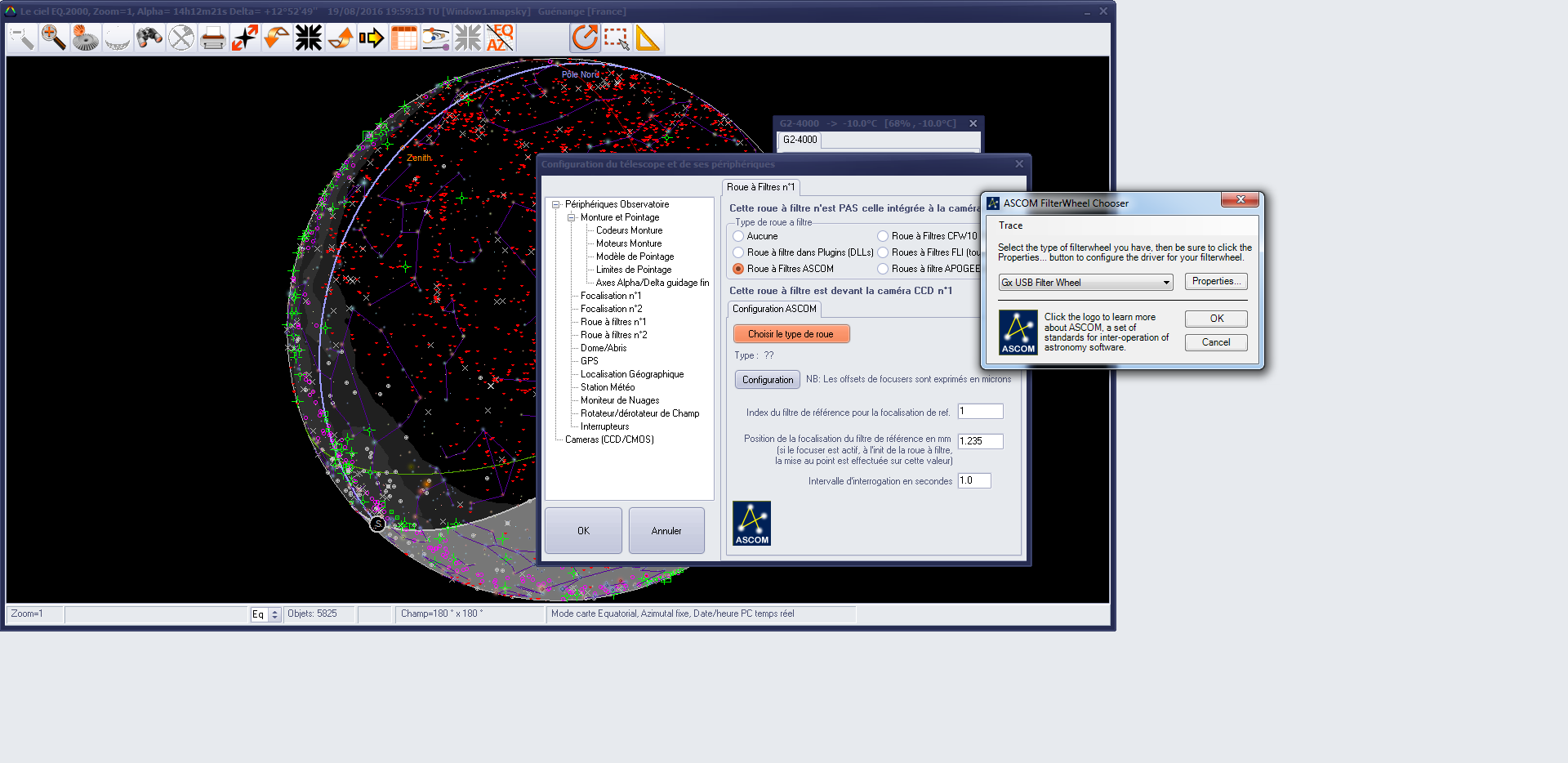
Task: Open the Trace menu in chooser
Action: click(x=1010, y=225)
